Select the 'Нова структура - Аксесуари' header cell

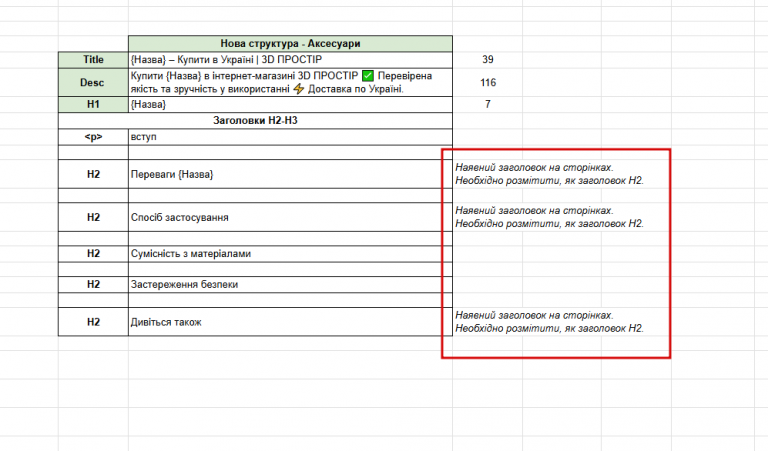coord(290,44)
